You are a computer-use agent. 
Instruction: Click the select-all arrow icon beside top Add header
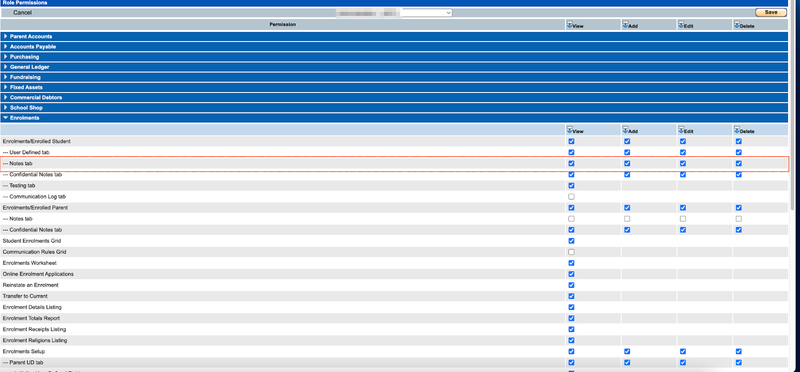(x=625, y=24)
